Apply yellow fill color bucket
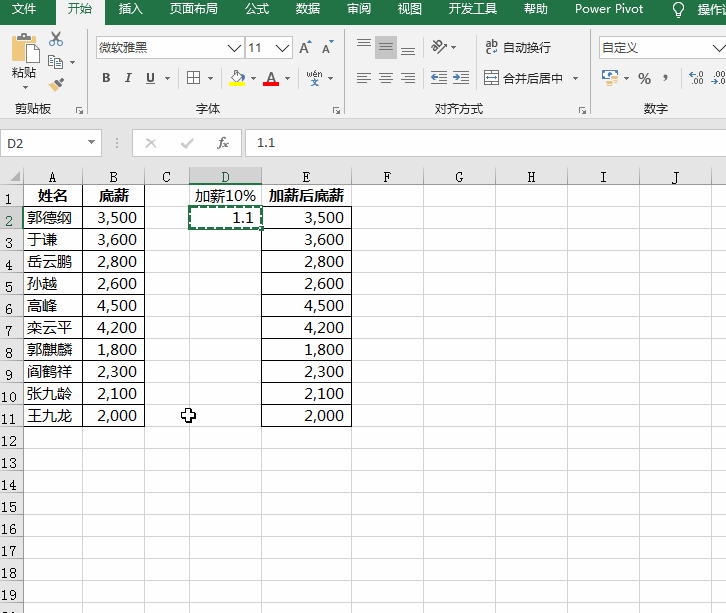The image size is (726, 613). (x=237, y=78)
